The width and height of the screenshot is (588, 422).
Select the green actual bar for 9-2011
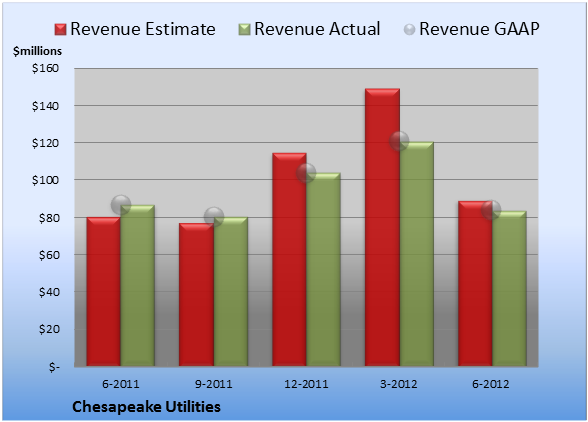click(231, 291)
